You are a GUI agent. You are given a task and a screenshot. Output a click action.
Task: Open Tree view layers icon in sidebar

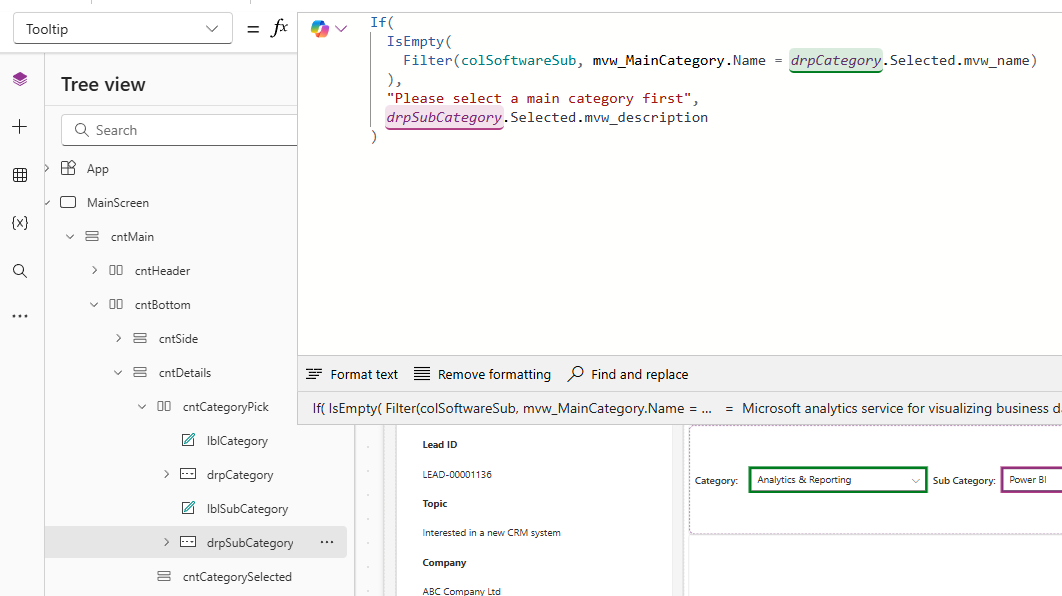(x=20, y=80)
